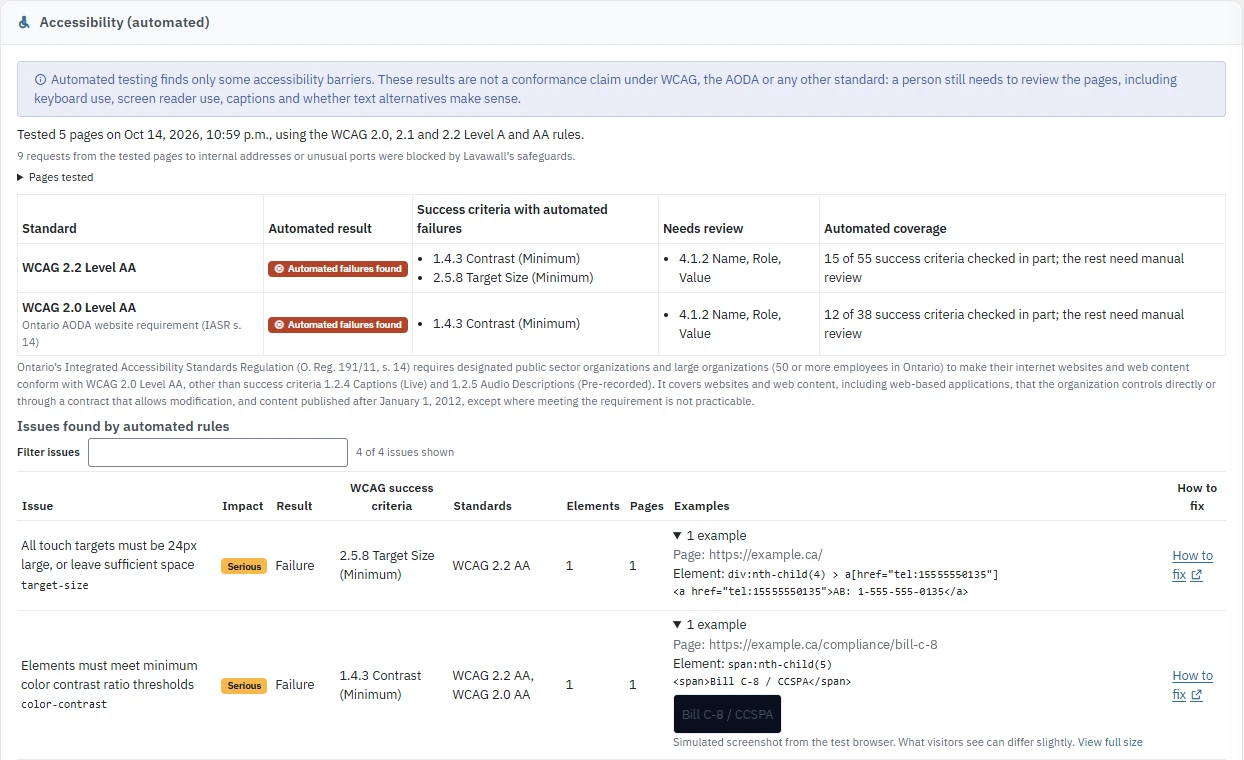Click WCAG 2.2 AA, WCAG 2.0 AA standards cell
The height and width of the screenshot is (760, 1244).
[493, 685]
